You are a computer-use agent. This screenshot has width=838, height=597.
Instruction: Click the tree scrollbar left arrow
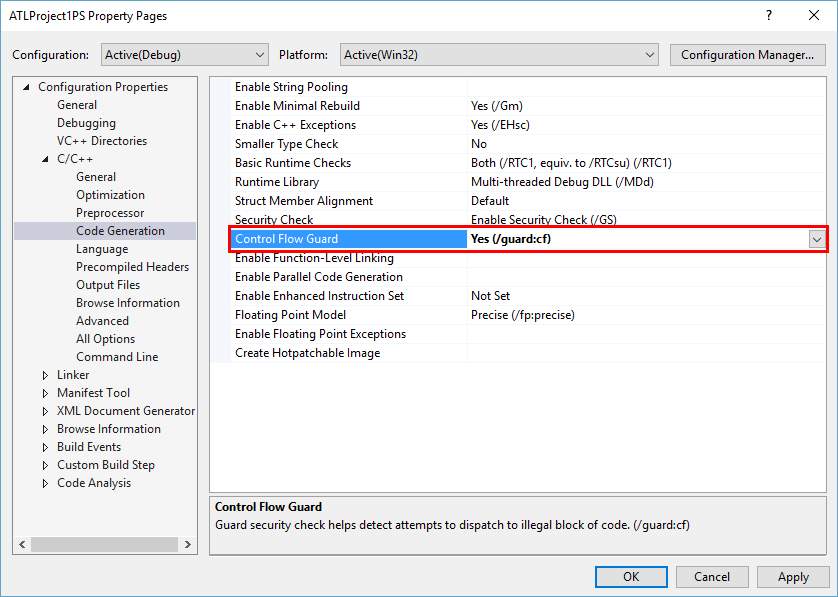[22, 545]
